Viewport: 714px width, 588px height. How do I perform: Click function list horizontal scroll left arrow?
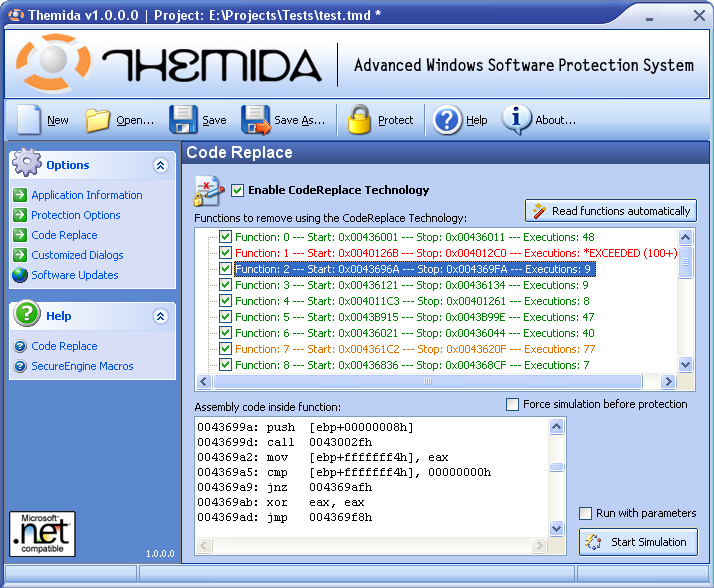204,381
